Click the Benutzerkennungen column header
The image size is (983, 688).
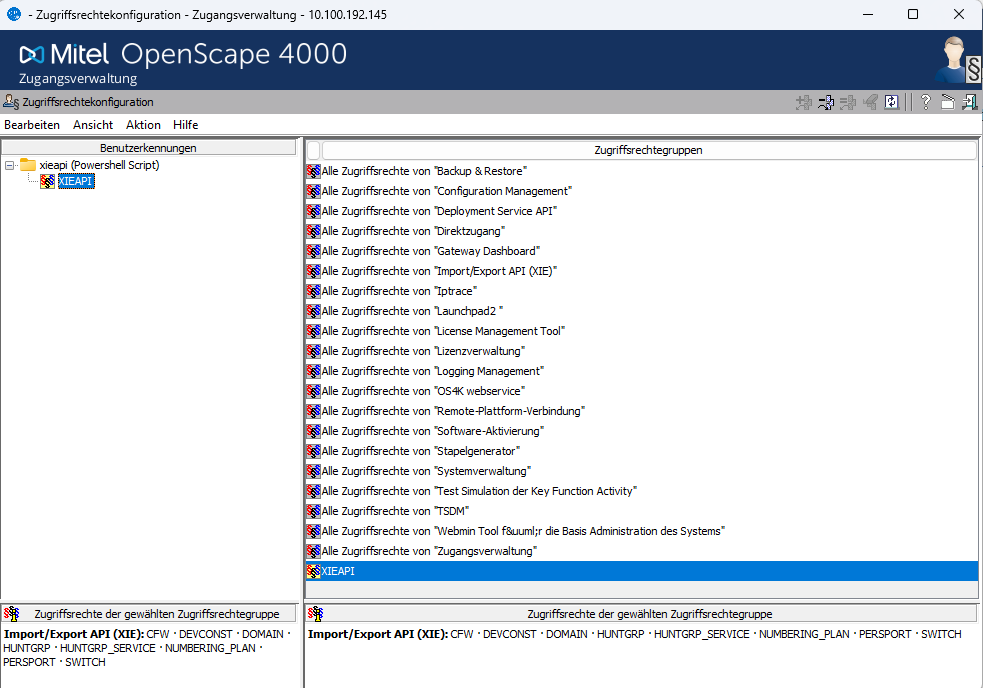(149, 148)
